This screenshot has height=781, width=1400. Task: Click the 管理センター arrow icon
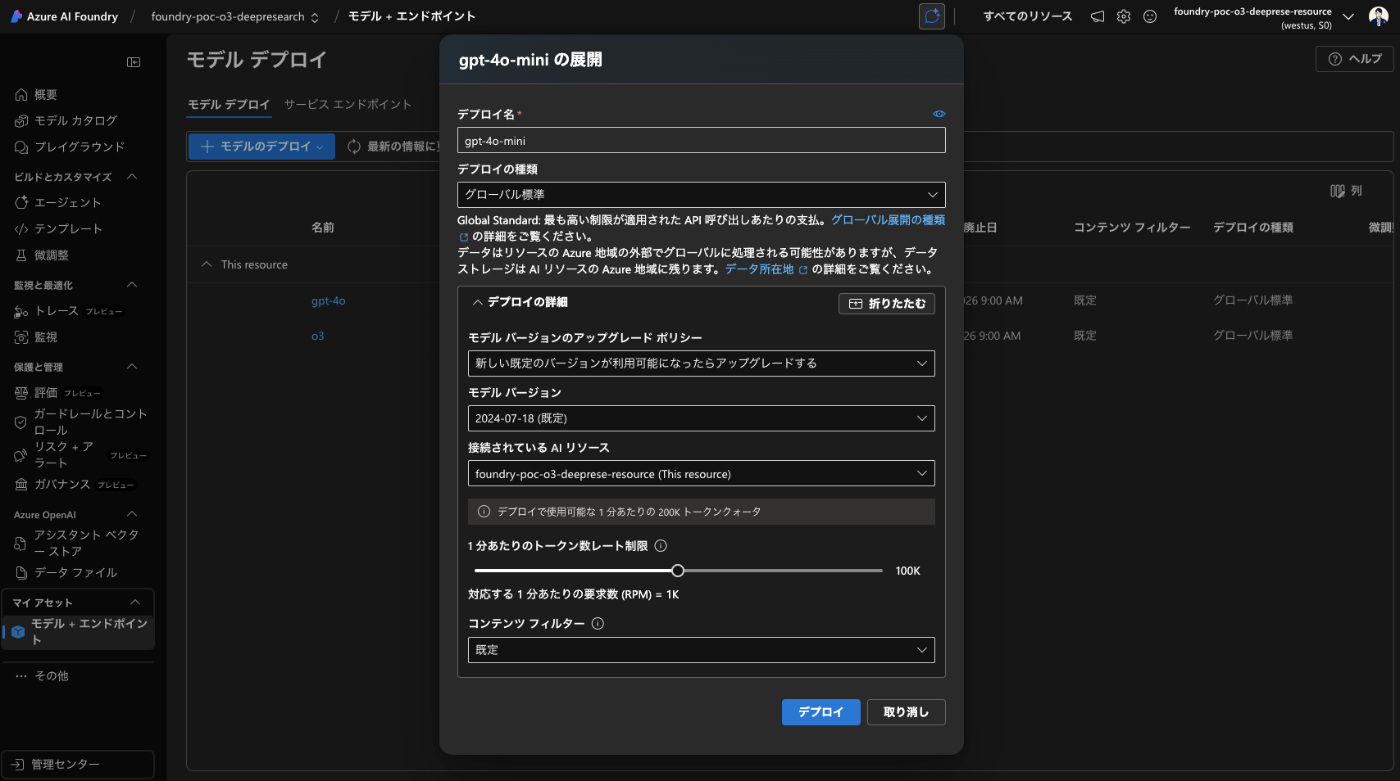(18, 765)
